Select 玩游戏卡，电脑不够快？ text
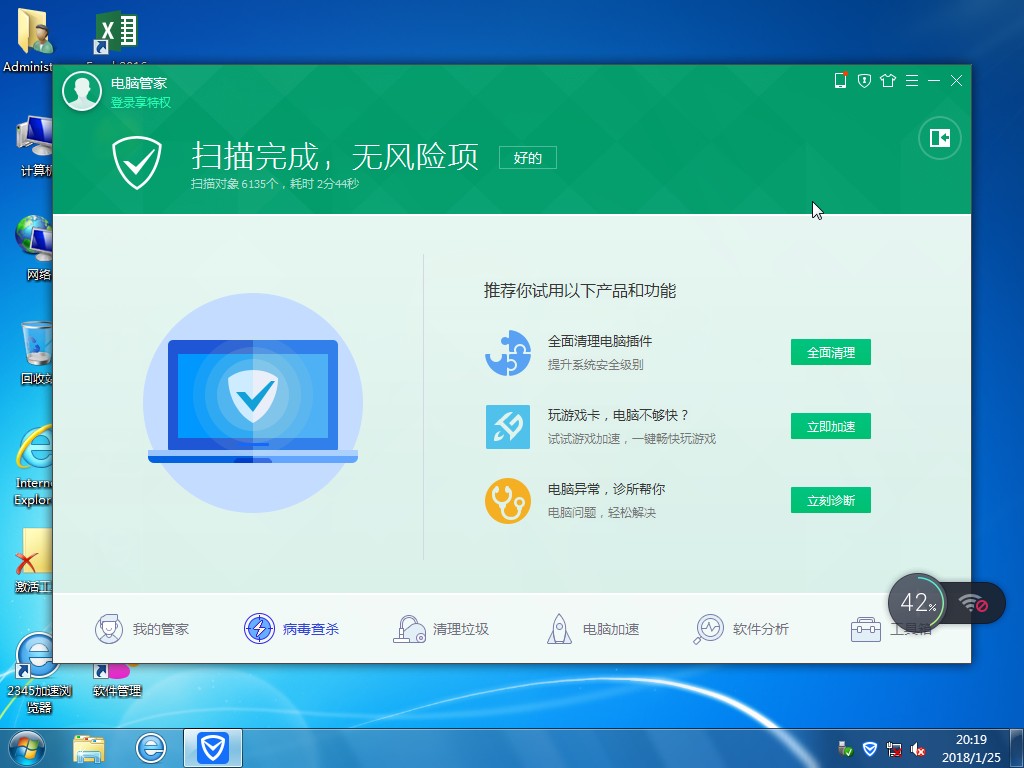 pos(618,415)
